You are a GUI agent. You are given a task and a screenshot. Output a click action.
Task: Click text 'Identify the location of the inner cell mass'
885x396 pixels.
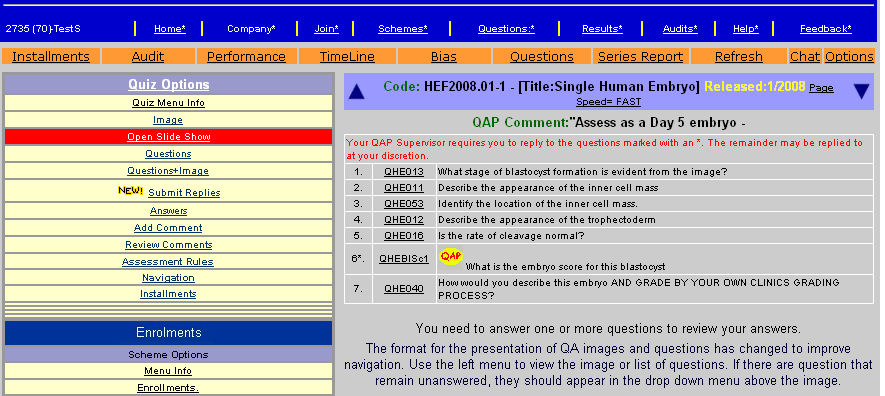538,204
